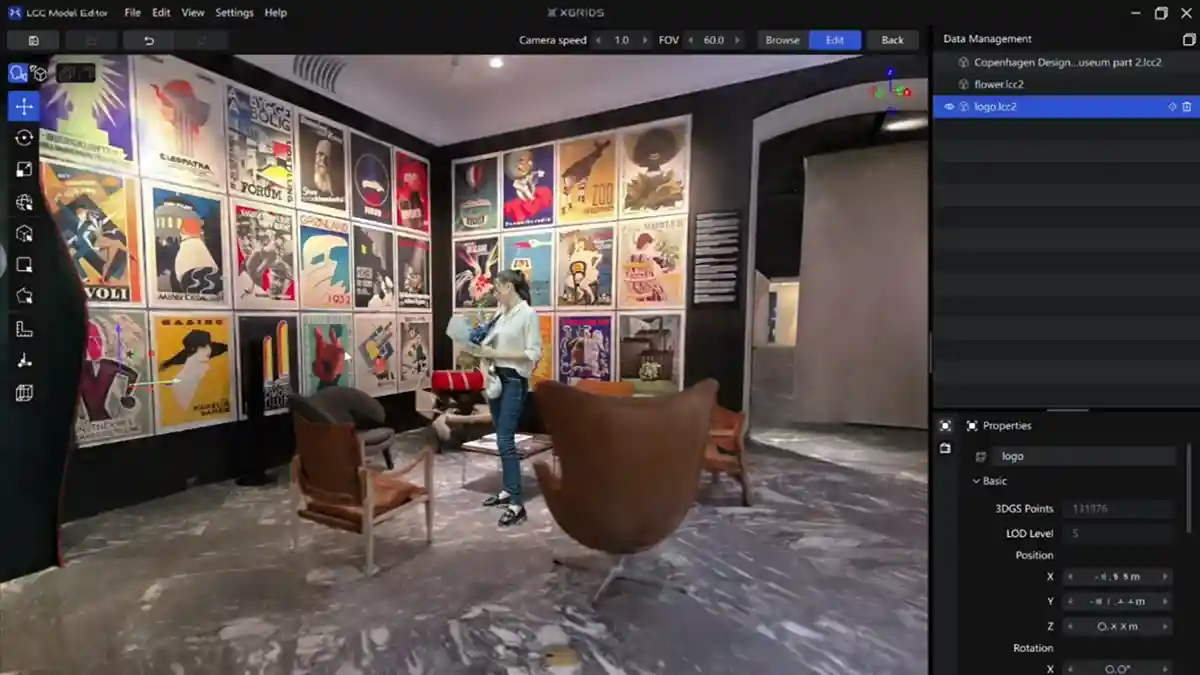
Task: Select the polygon selection tool
Action: pos(24,297)
